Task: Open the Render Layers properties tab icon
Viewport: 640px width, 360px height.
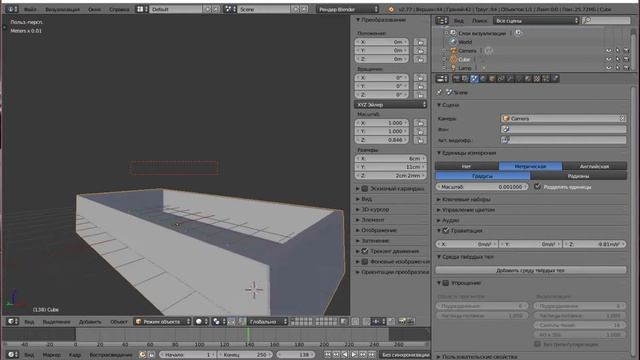Action: tap(465, 78)
